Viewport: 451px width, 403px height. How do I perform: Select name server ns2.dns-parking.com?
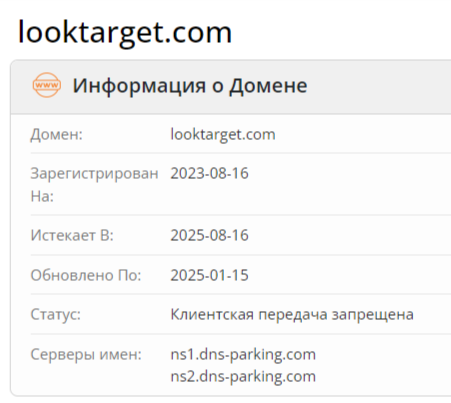click(x=243, y=376)
